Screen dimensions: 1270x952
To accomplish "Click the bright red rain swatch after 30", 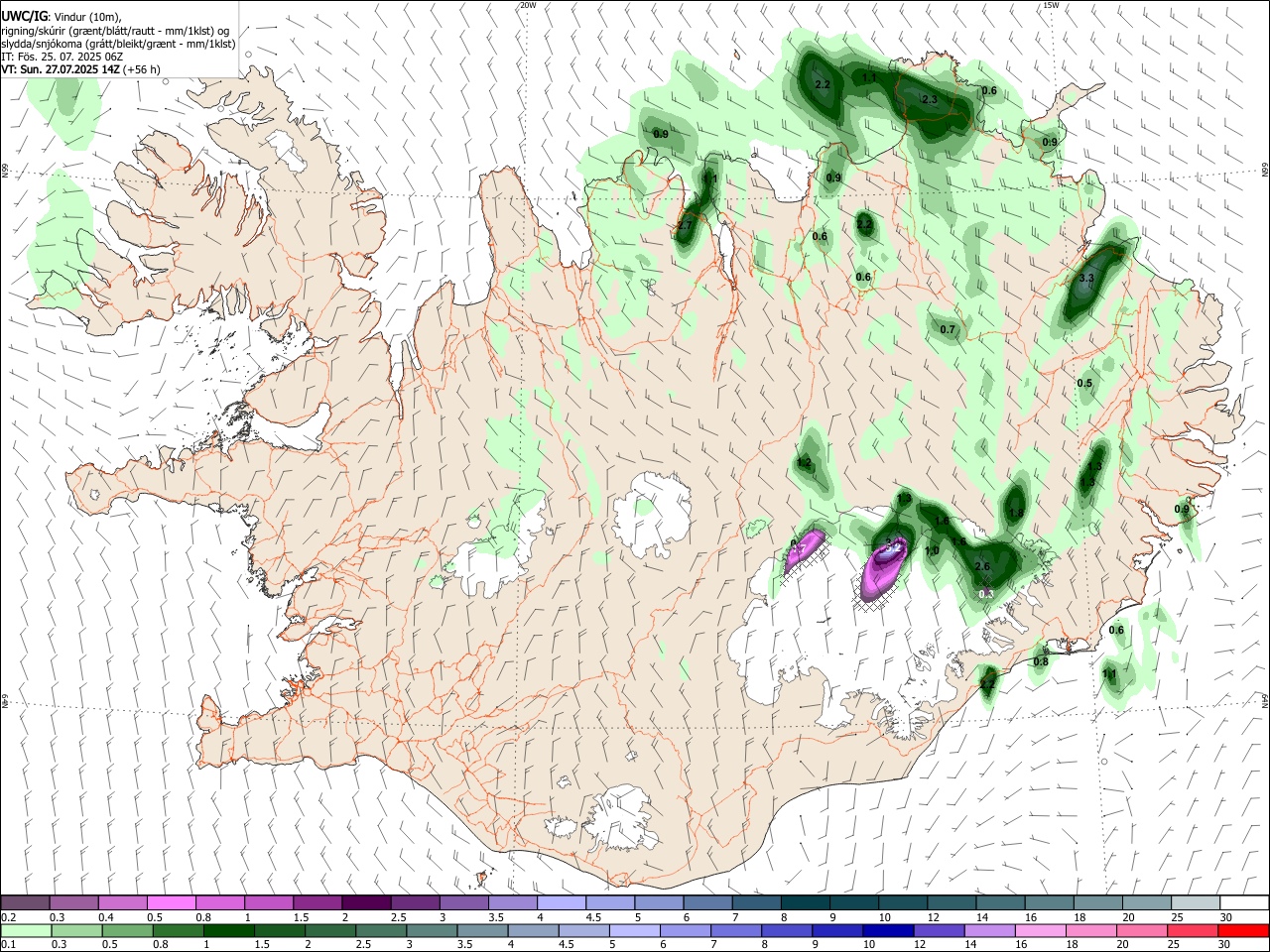I will pyautogui.click(x=1243, y=930).
